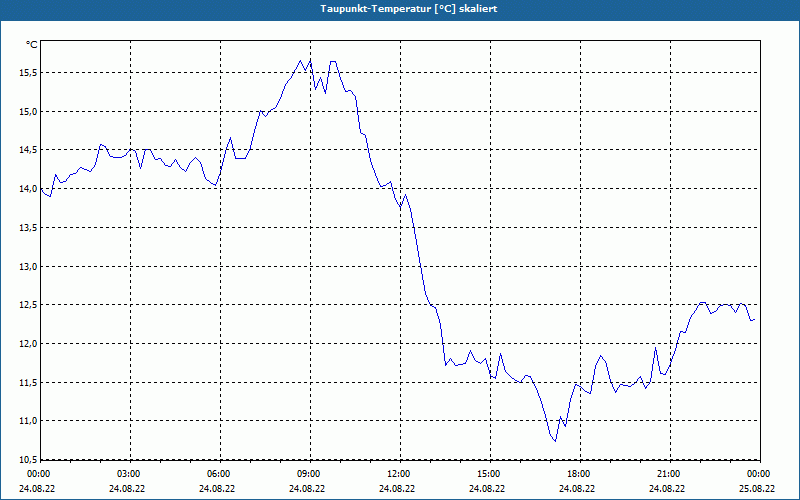Click the 13,0 y-axis label
Screen dimensions: 800x500
click(x=28, y=266)
